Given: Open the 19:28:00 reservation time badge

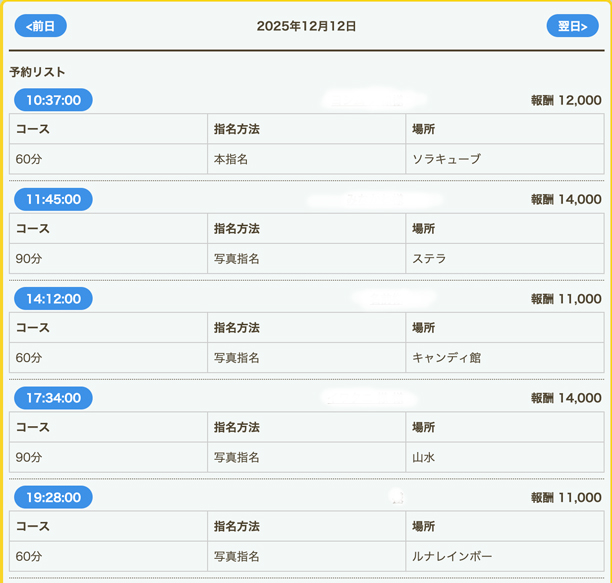Looking at the screenshot, I should (53, 497).
